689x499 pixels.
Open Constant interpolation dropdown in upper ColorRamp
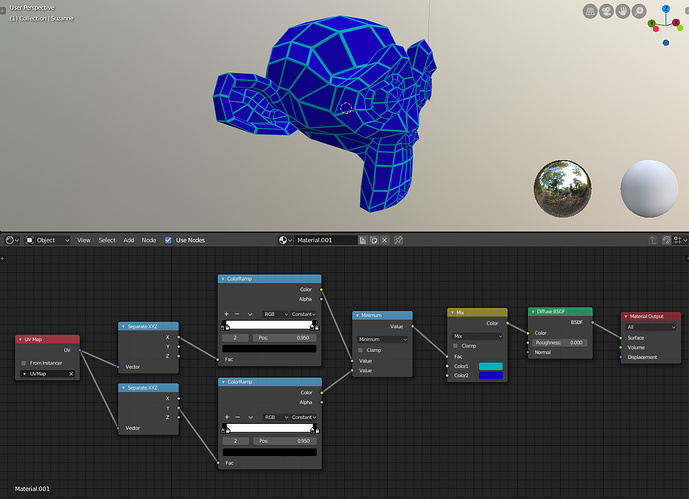pyautogui.click(x=304, y=314)
